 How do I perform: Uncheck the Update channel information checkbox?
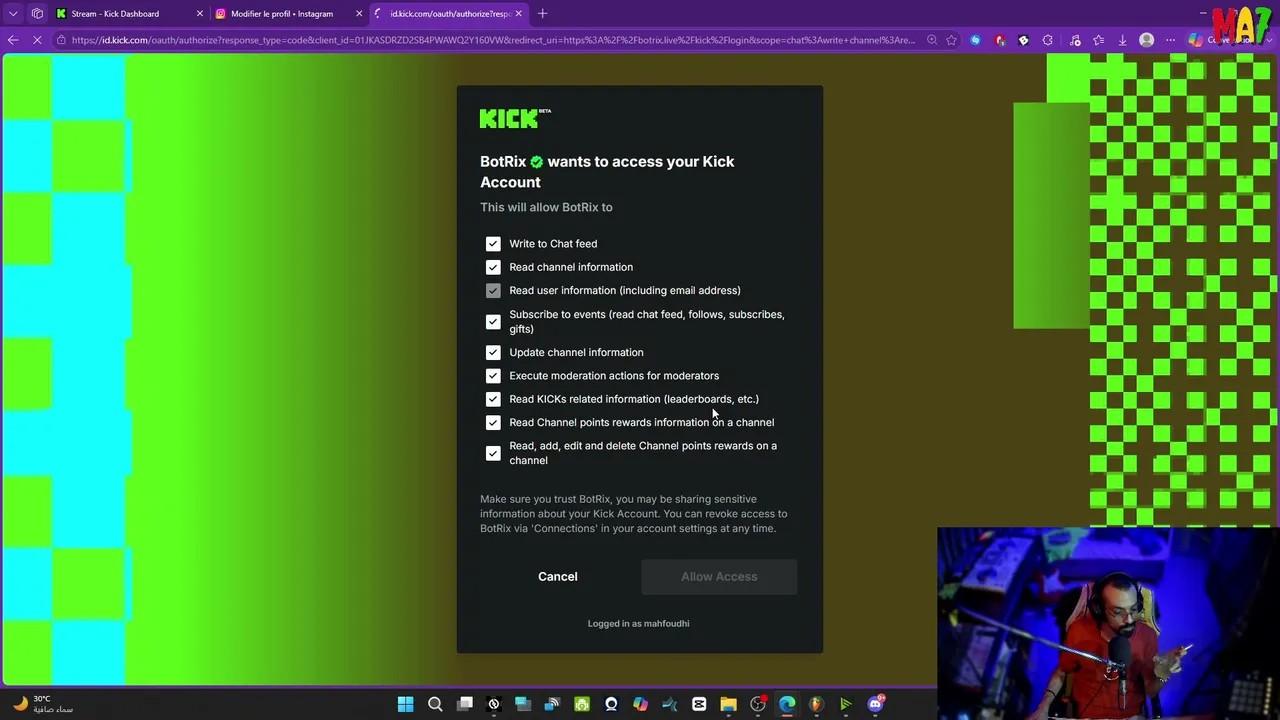point(493,352)
